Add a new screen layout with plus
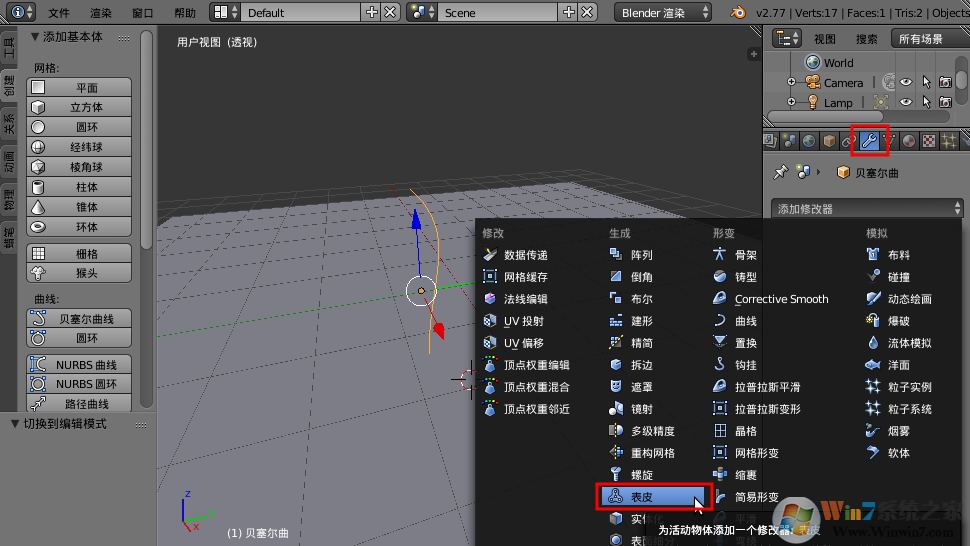This screenshot has width=970, height=546. point(371,12)
